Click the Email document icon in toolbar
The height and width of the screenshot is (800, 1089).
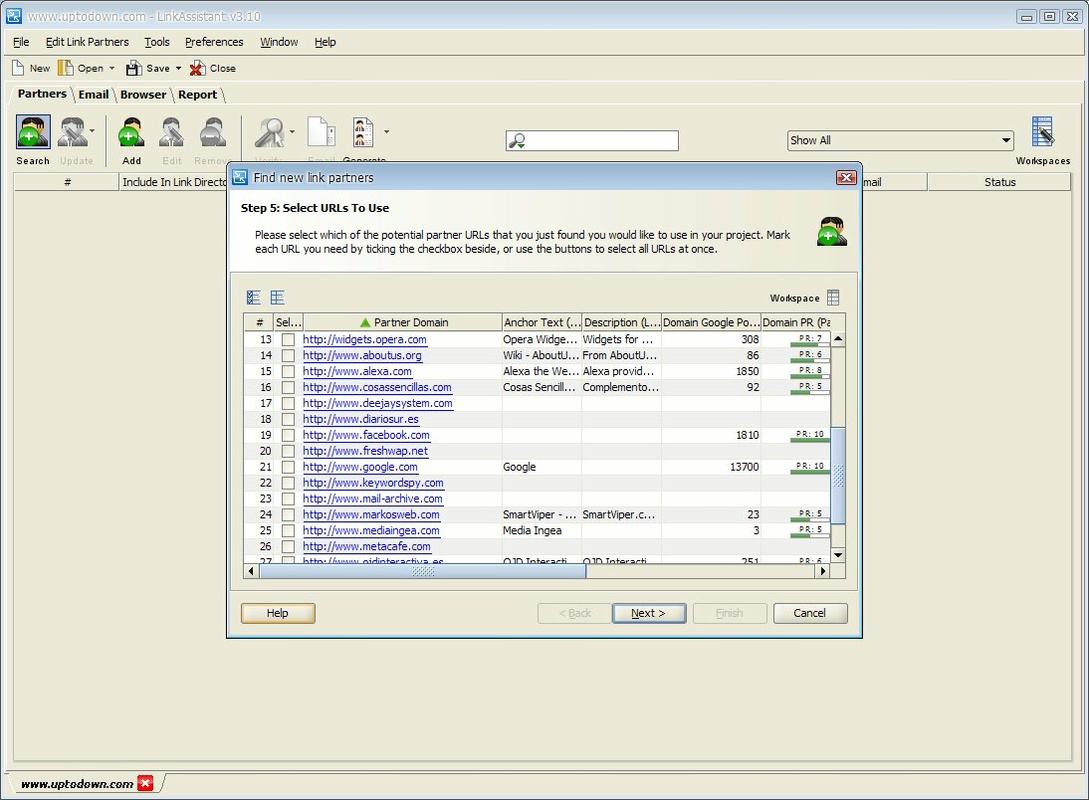(322, 132)
